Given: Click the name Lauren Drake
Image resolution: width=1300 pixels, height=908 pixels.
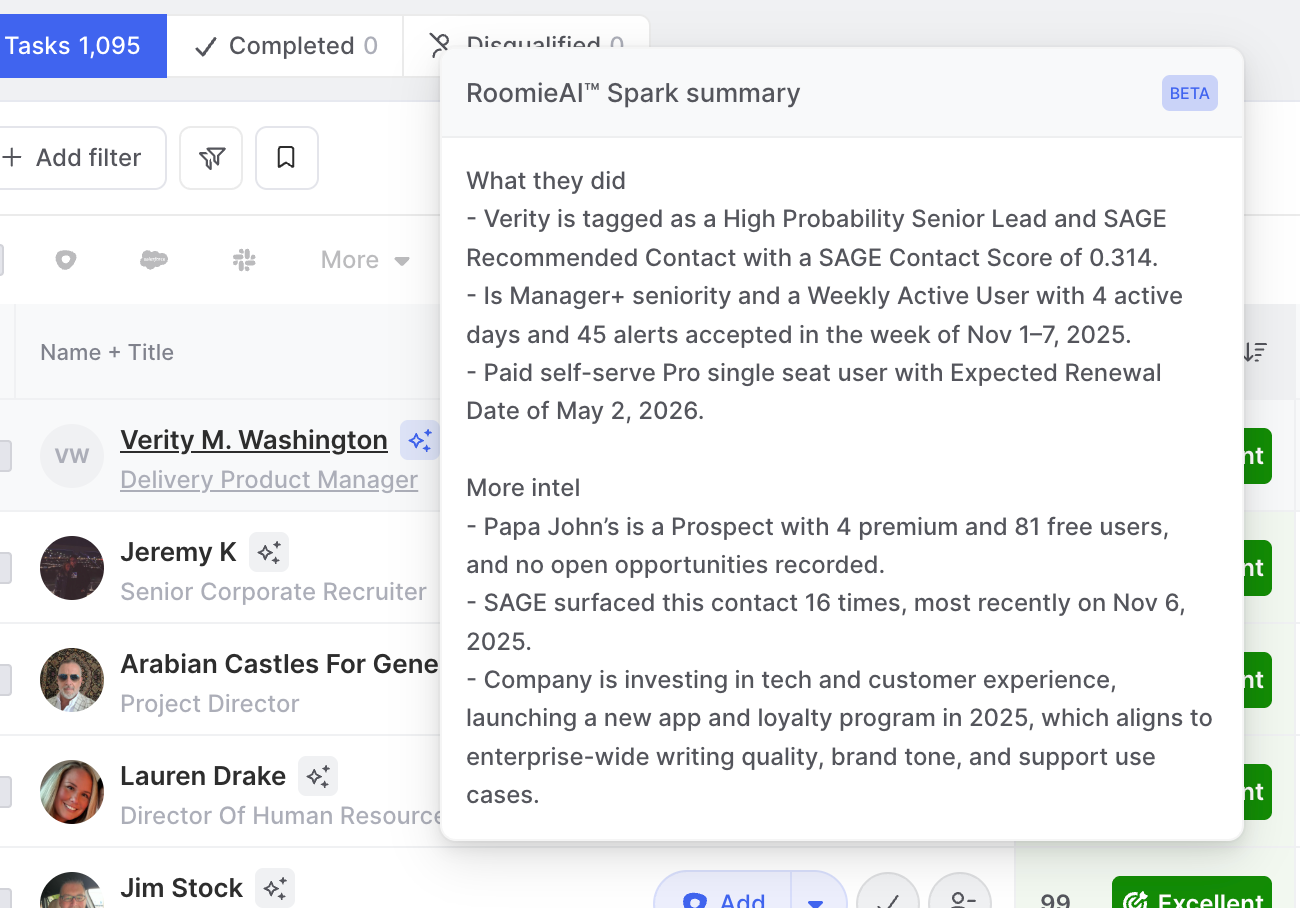Looking at the screenshot, I should click(x=203, y=776).
